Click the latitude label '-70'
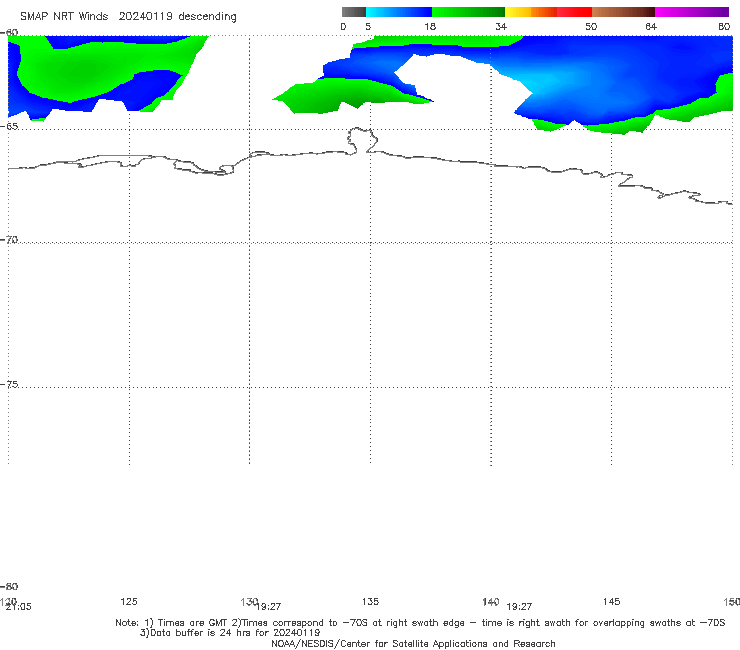 [x=9, y=240]
